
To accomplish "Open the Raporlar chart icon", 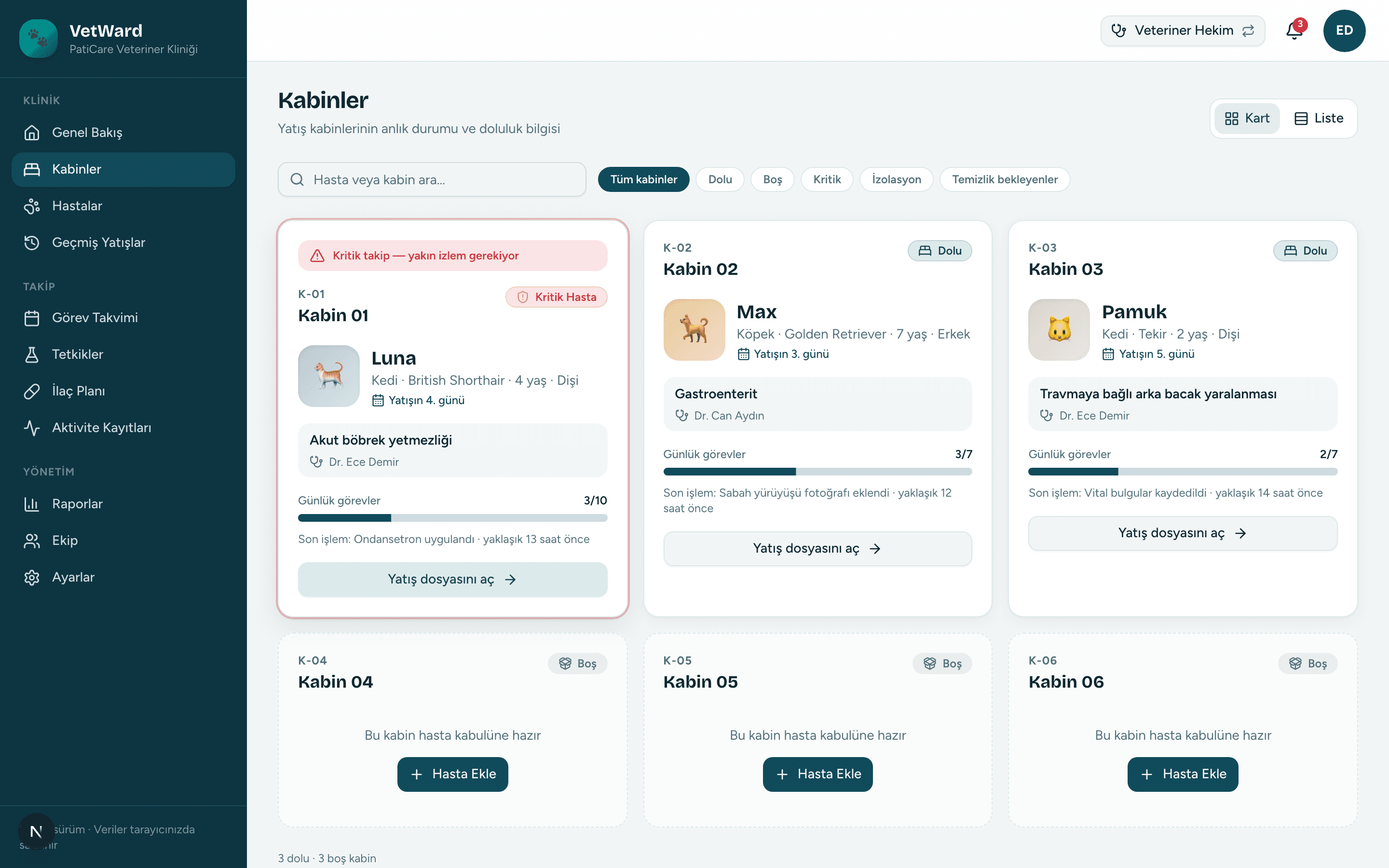I will pos(31,503).
